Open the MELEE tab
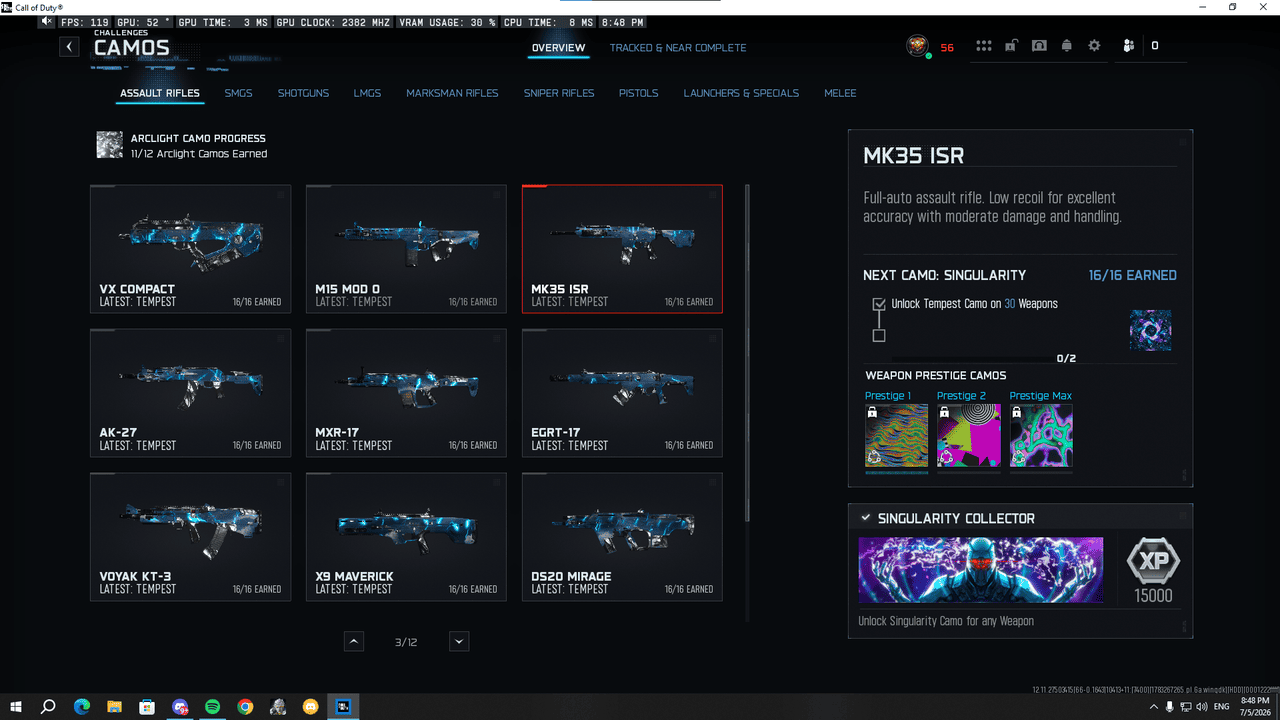 pyautogui.click(x=840, y=93)
